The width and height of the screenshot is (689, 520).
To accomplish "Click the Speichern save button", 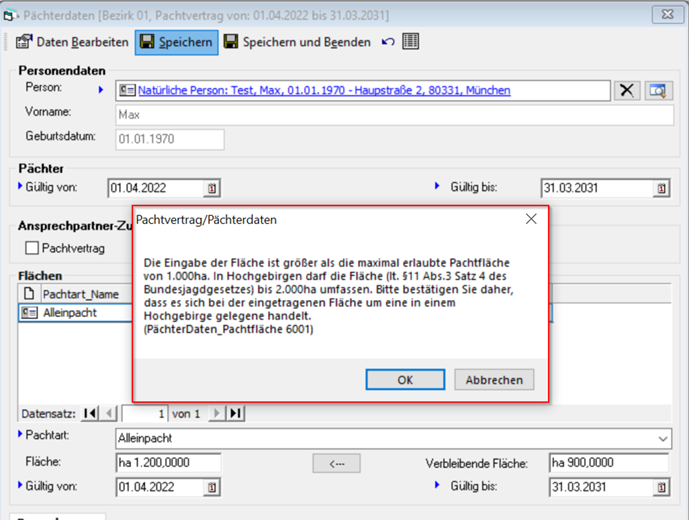I will tap(175, 42).
